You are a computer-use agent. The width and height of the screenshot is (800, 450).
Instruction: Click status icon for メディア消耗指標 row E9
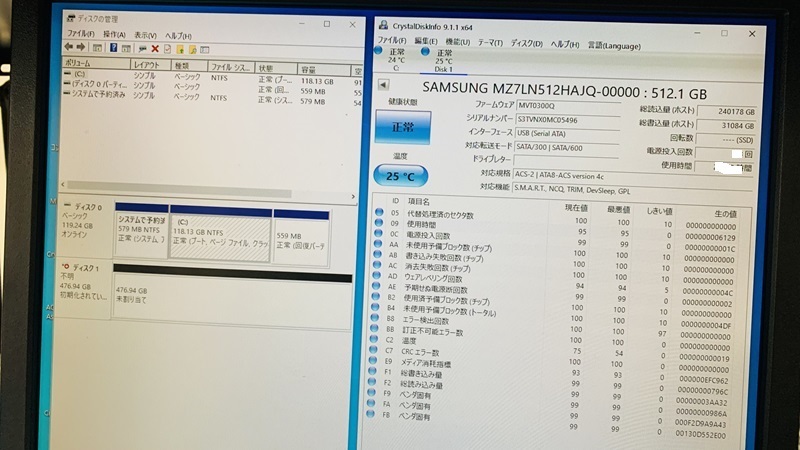point(373,361)
